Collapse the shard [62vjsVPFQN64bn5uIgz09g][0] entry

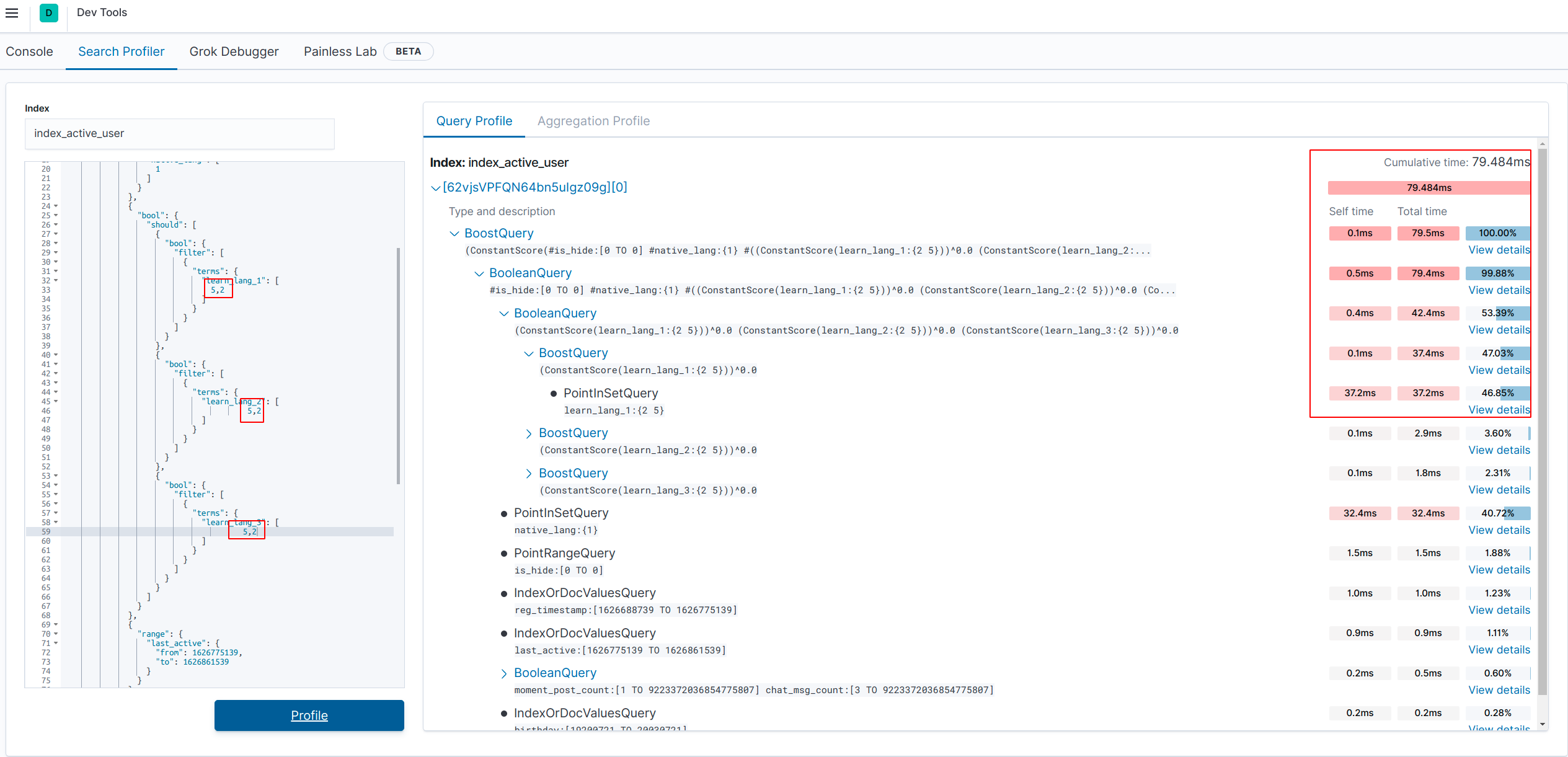coord(436,187)
